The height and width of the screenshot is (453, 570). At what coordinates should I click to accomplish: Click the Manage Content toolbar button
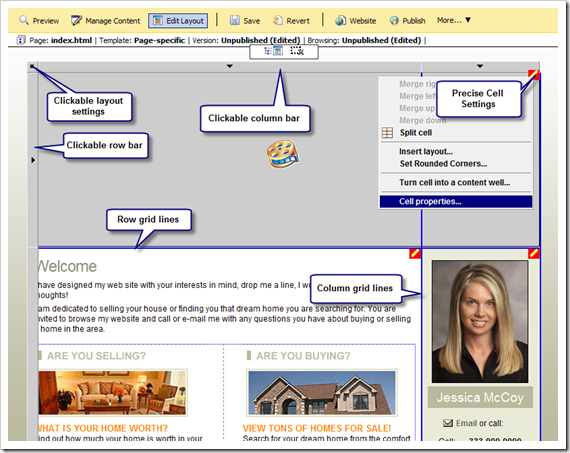[x=106, y=21]
